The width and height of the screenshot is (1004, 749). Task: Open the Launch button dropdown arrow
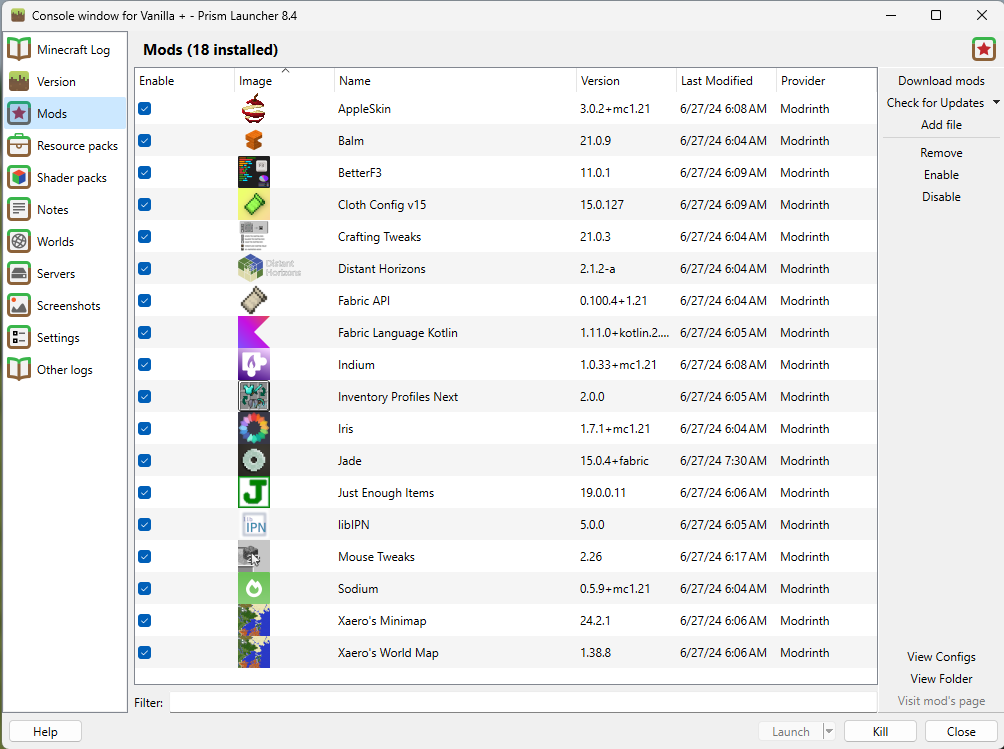828,731
